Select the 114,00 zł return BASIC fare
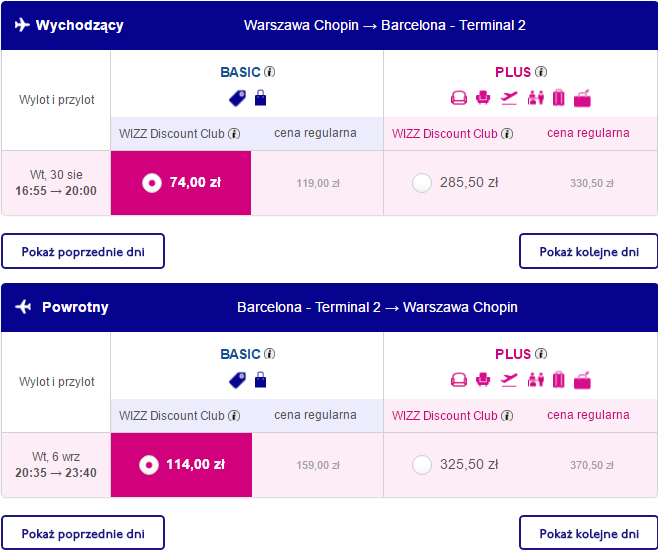The height and width of the screenshot is (551, 658). pyautogui.click(x=181, y=465)
